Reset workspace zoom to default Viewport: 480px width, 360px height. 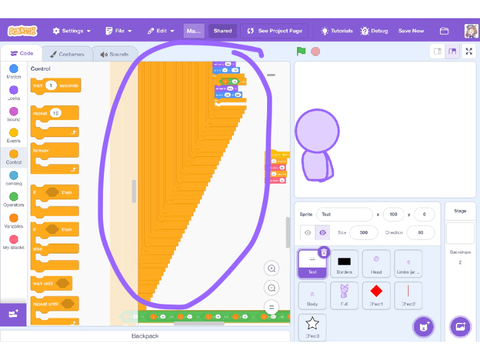[x=272, y=307]
